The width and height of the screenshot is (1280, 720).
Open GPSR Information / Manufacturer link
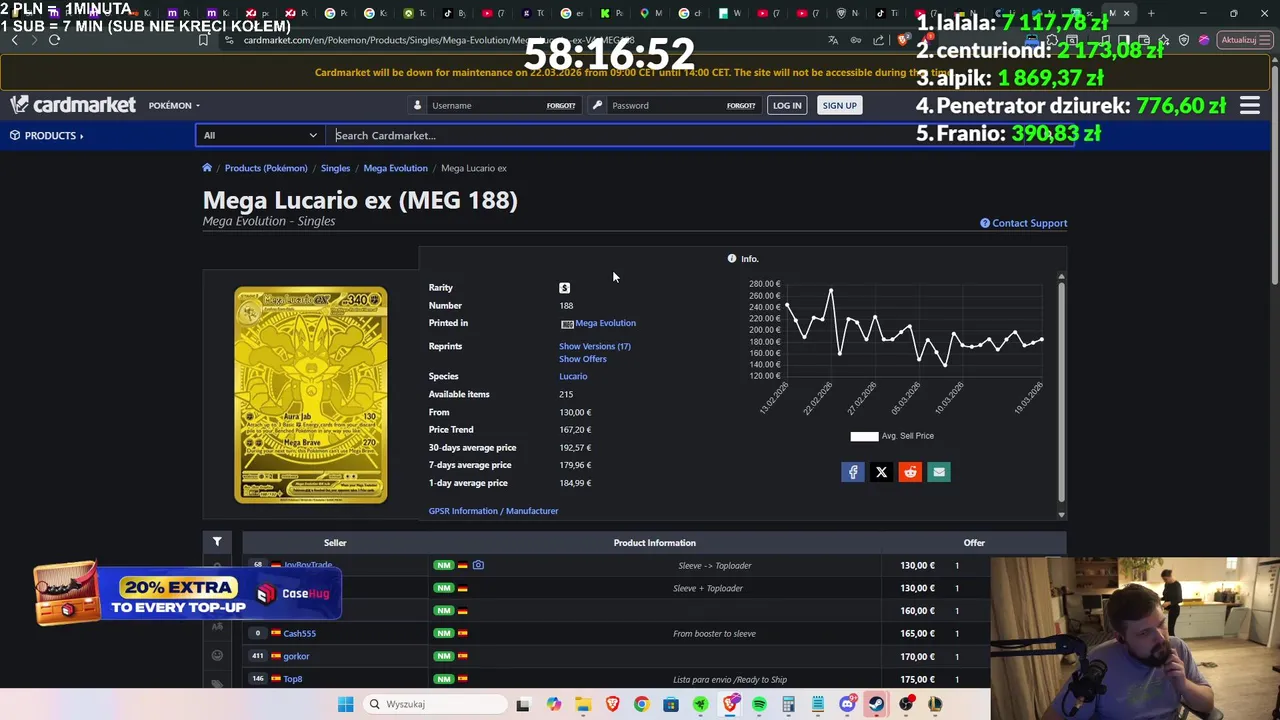(x=494, y=511)
